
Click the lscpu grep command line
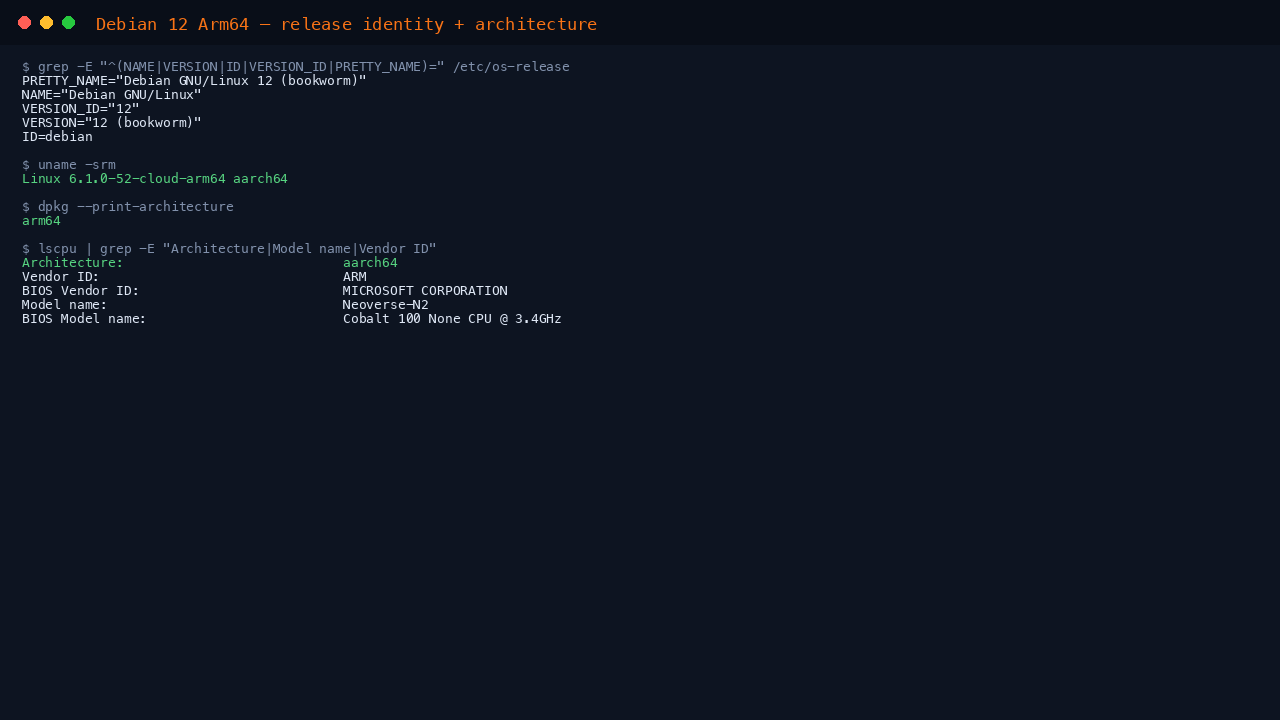coord(229,249)
